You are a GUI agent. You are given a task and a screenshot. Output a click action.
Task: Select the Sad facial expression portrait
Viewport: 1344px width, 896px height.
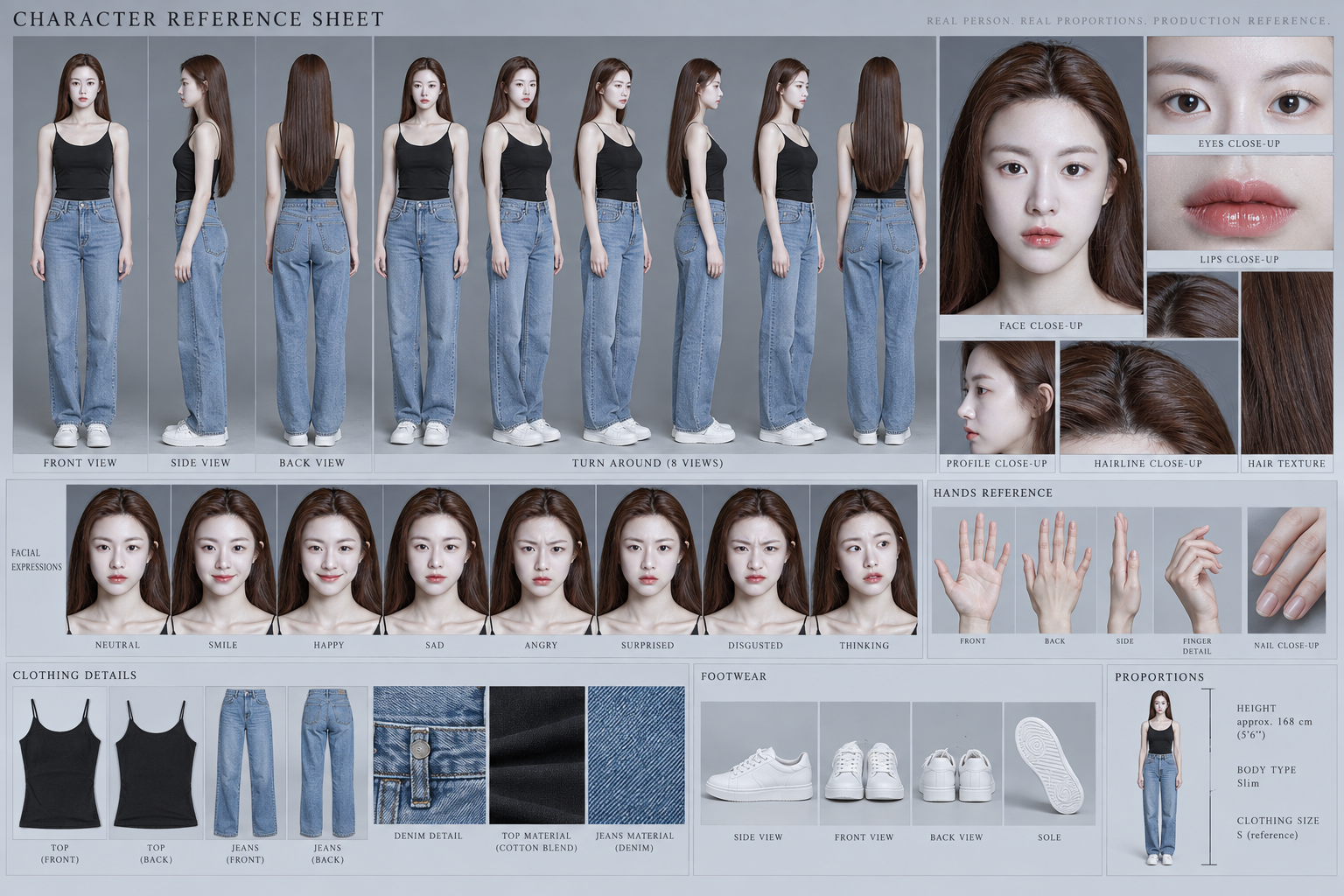[x=436, y=561]
